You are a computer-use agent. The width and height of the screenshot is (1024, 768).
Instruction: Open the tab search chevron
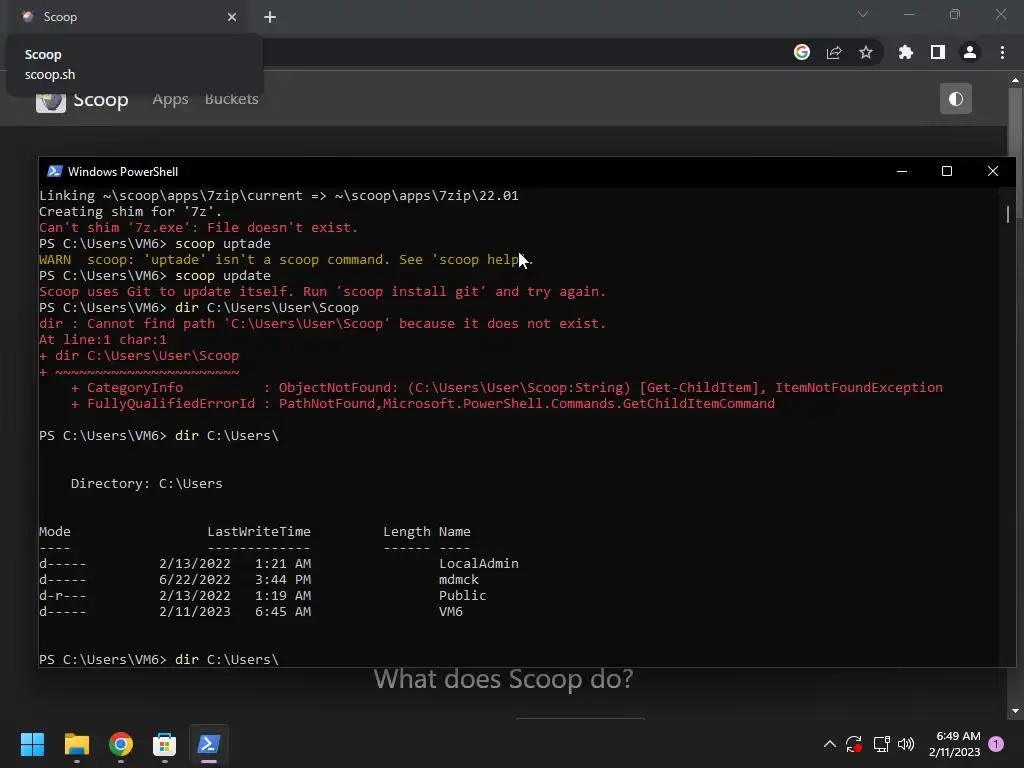[863, 14]
